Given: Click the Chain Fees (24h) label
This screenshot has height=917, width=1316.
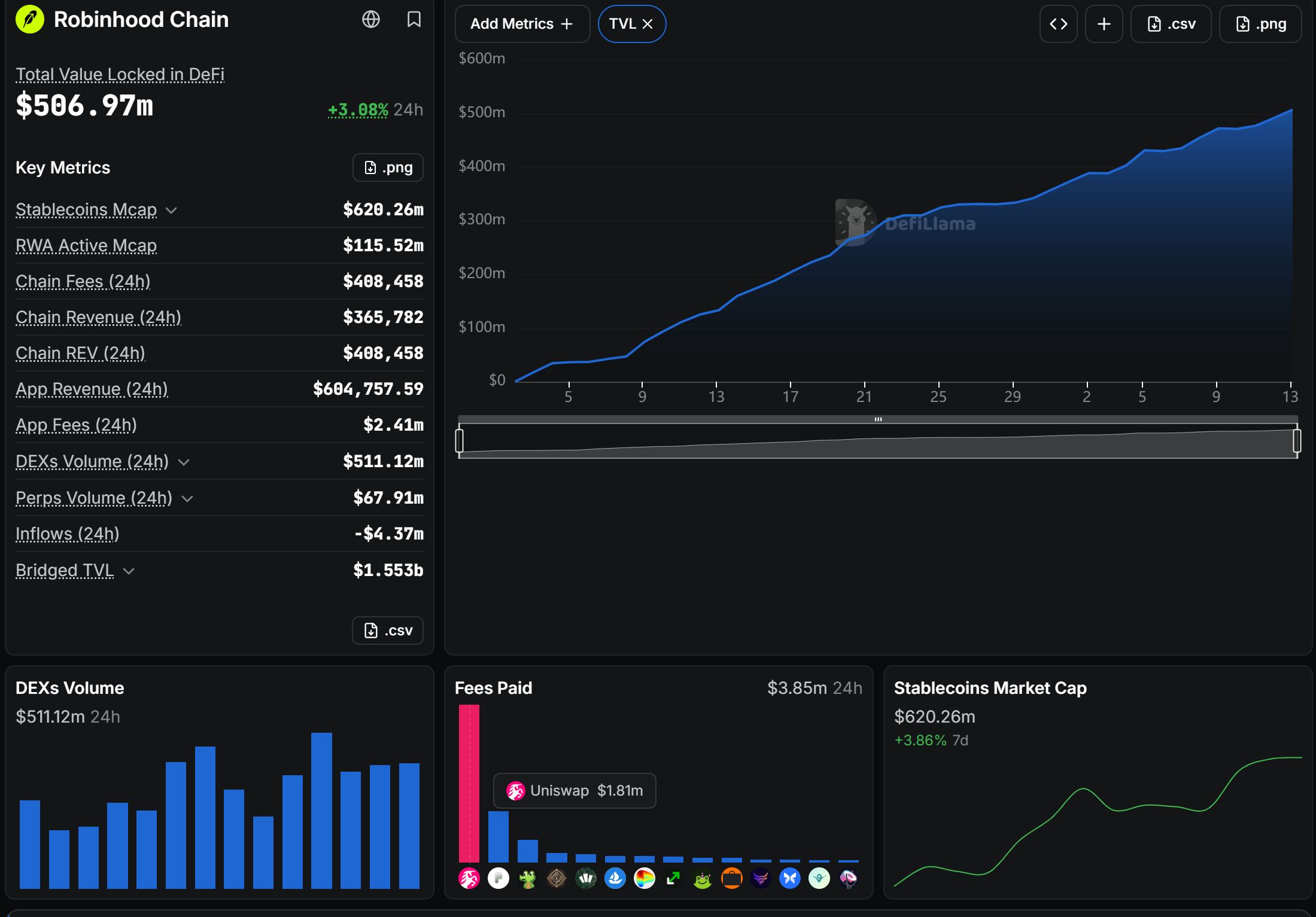Looking at the screenshot, I should point(83,281).
